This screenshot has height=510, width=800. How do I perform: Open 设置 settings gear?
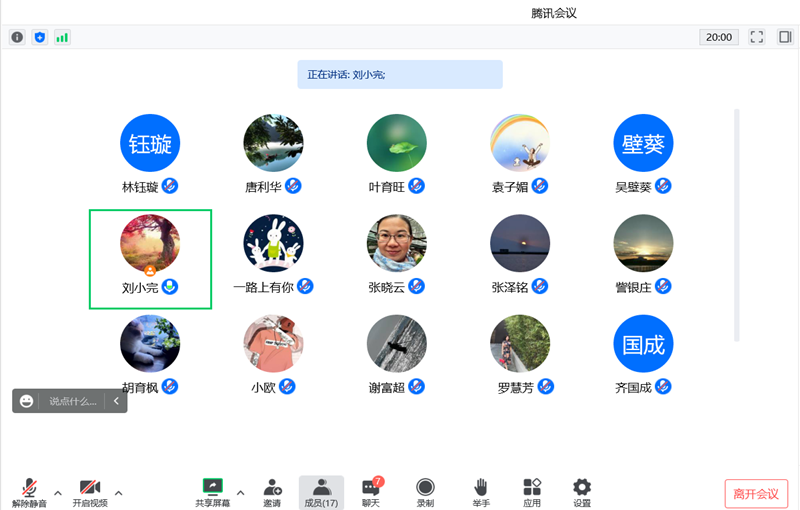[582, 493]
